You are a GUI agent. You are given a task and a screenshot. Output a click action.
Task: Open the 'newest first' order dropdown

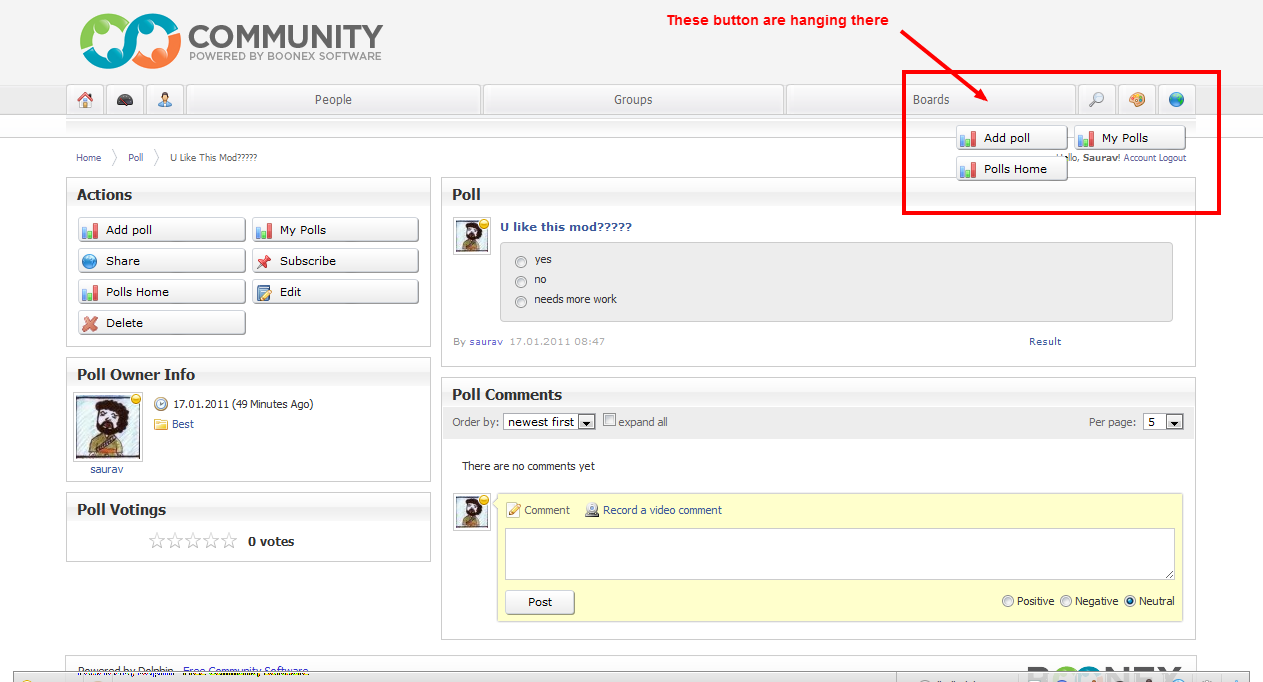click(x=549, y=422)
